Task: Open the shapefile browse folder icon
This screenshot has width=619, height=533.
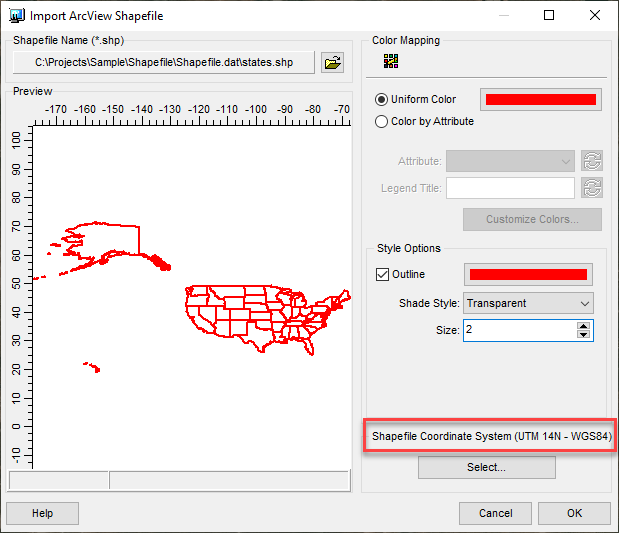Action: [x=332, y=62]
